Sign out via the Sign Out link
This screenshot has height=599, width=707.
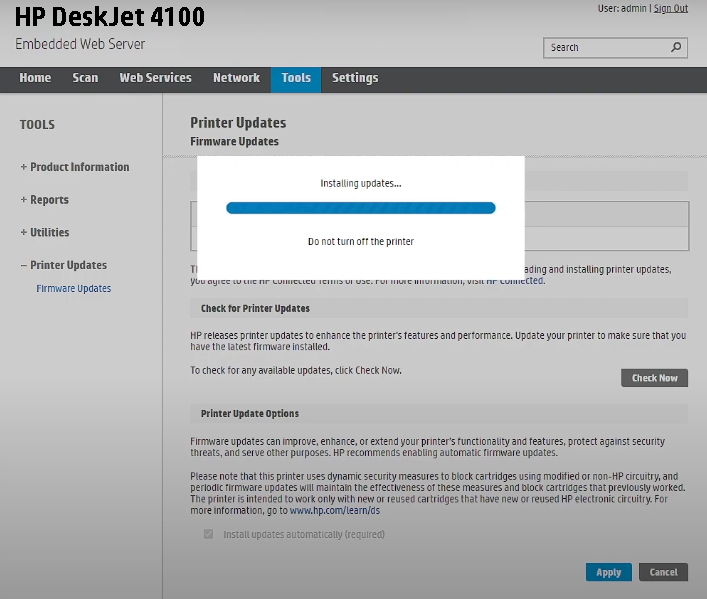point(670,8)
